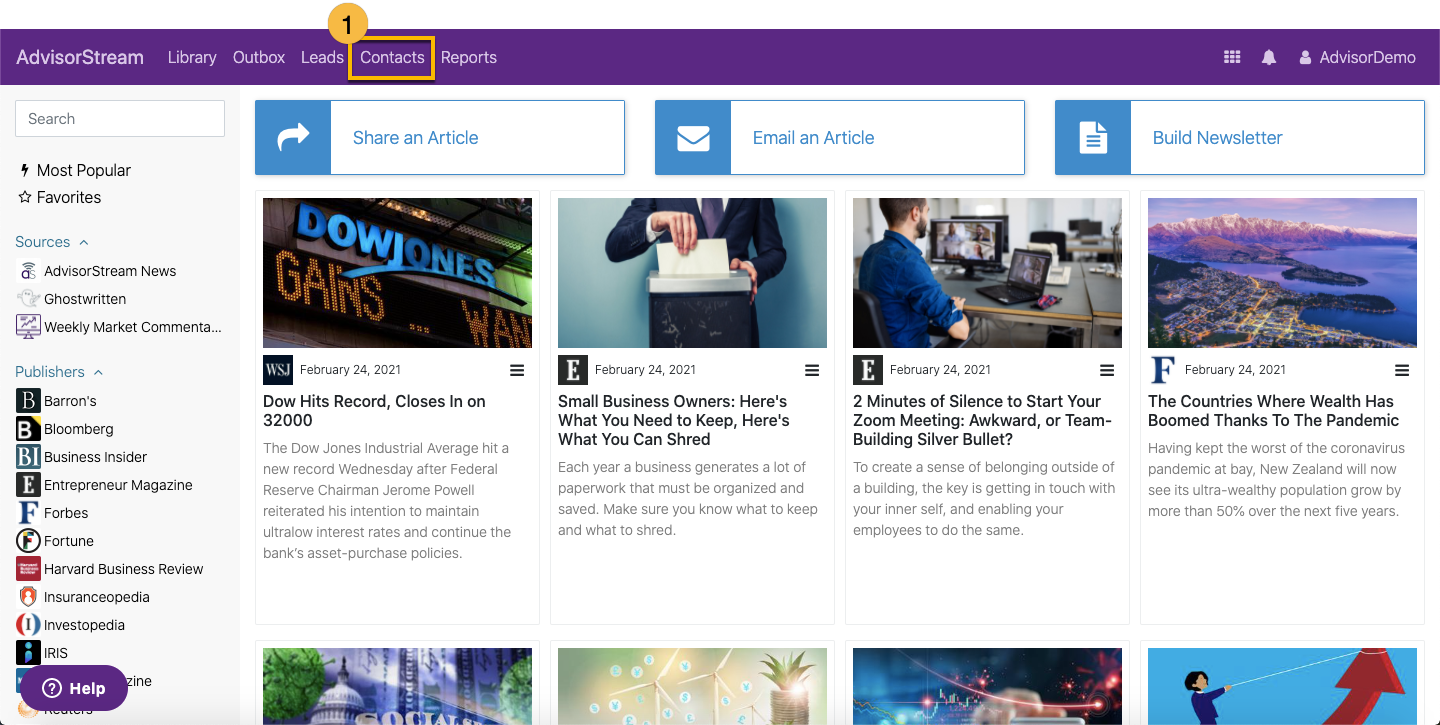Click Email an Article button text

pyautogui.click(x=814, y=138)
